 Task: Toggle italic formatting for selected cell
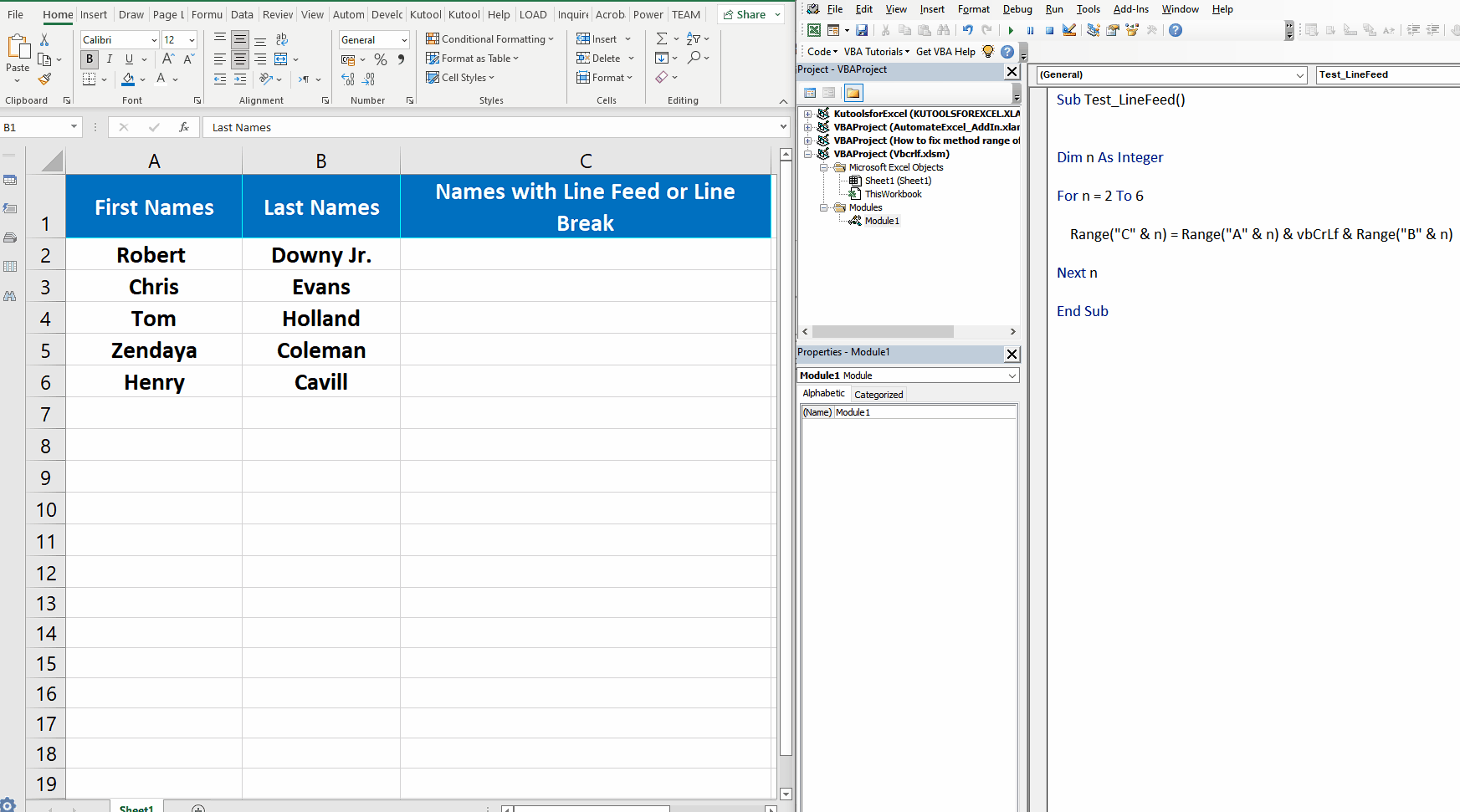pos(109,59)
